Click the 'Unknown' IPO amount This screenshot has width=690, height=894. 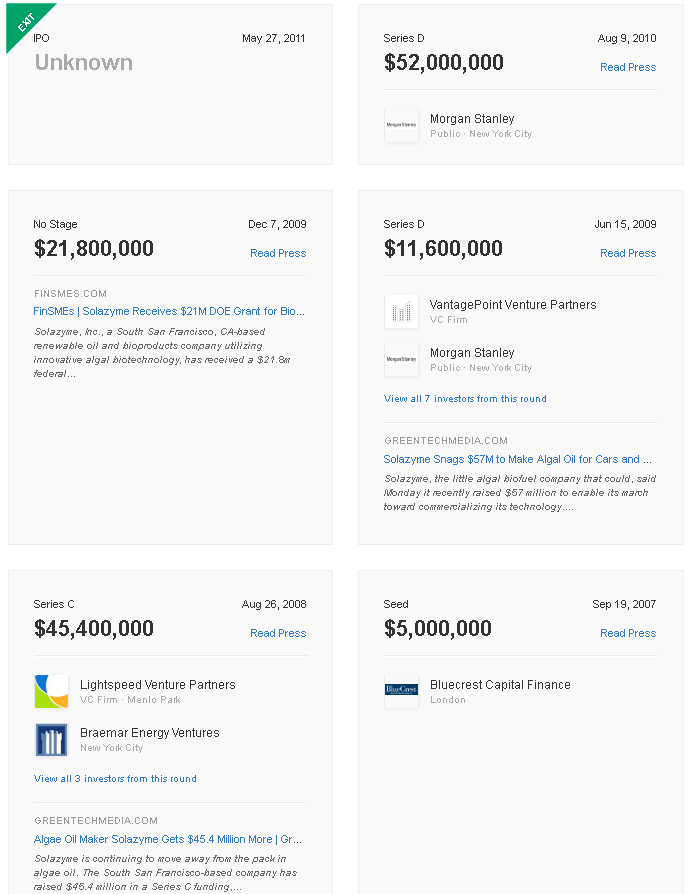tap(84, 62)
